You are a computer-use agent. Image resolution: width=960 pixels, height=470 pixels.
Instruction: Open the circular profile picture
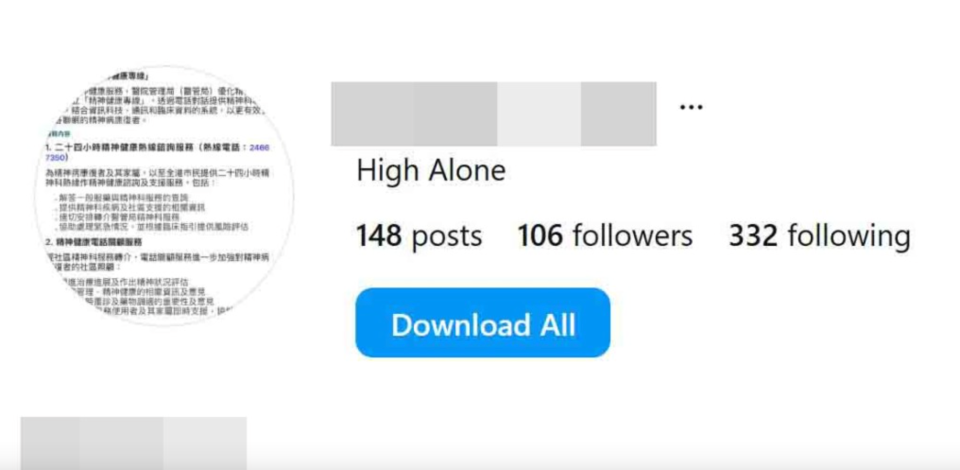pyautogui.click(x=164, y=196)
